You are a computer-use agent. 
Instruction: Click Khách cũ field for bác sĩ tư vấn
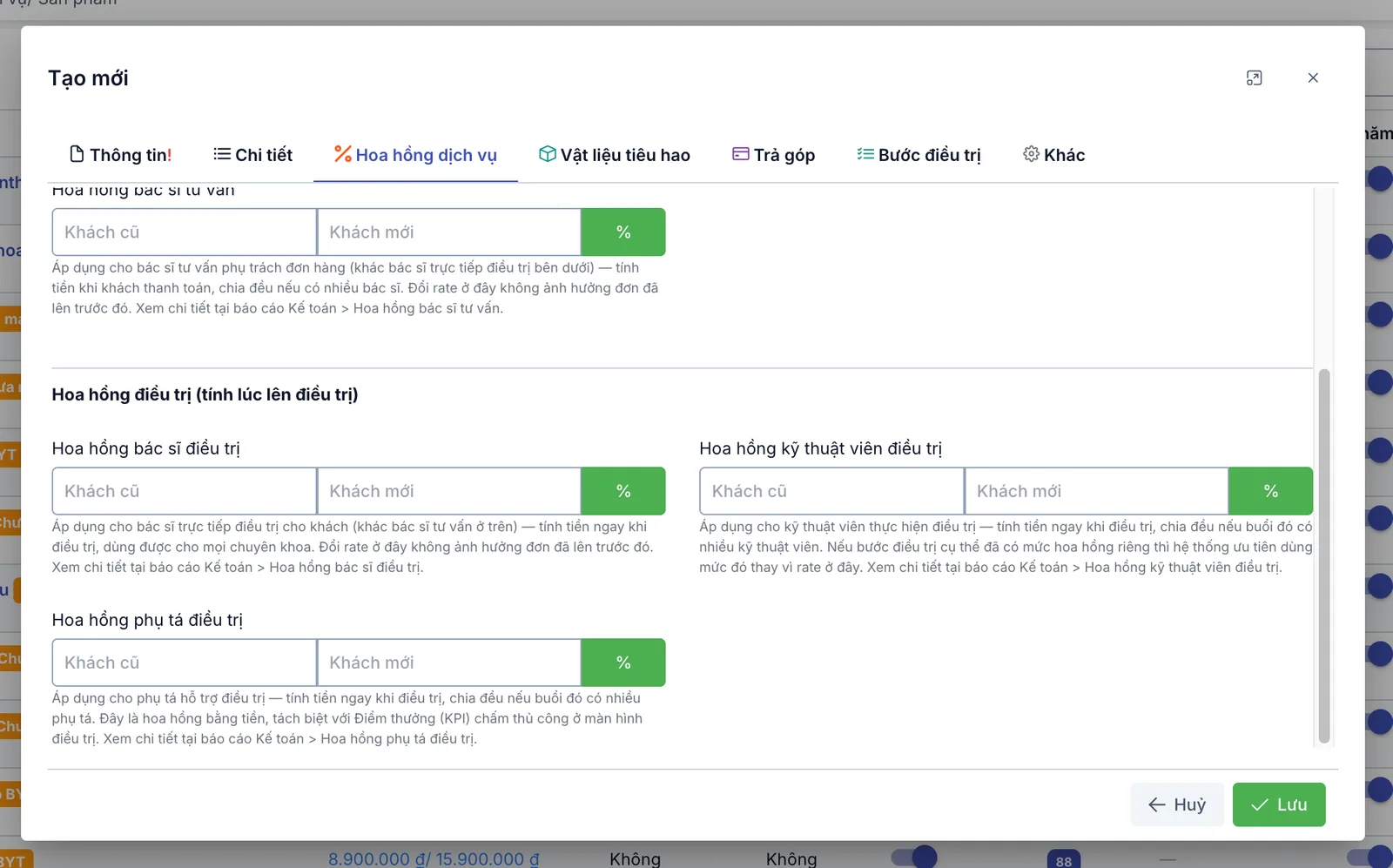(185, 232)
